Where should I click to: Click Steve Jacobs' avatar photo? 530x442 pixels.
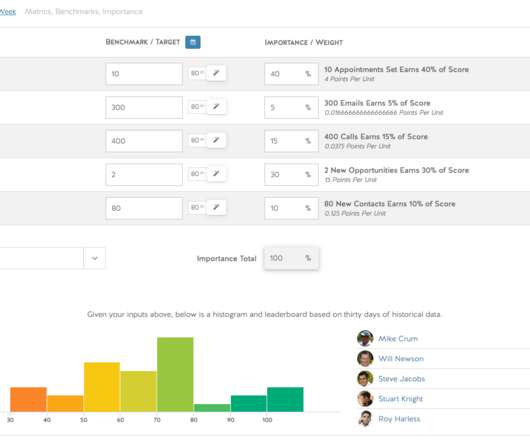(x=365, y=378)
